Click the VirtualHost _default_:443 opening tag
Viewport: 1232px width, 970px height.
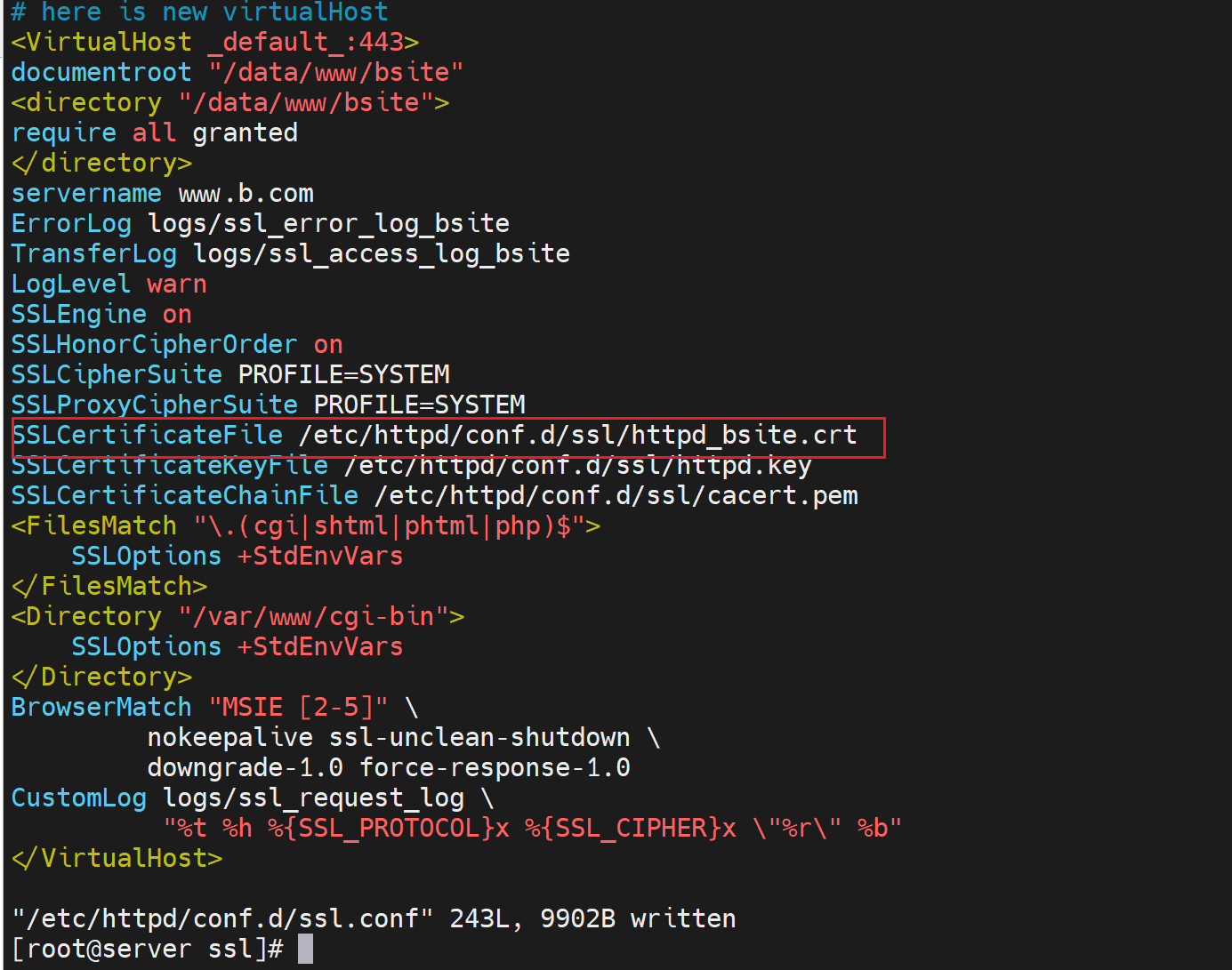coord(214,42)
